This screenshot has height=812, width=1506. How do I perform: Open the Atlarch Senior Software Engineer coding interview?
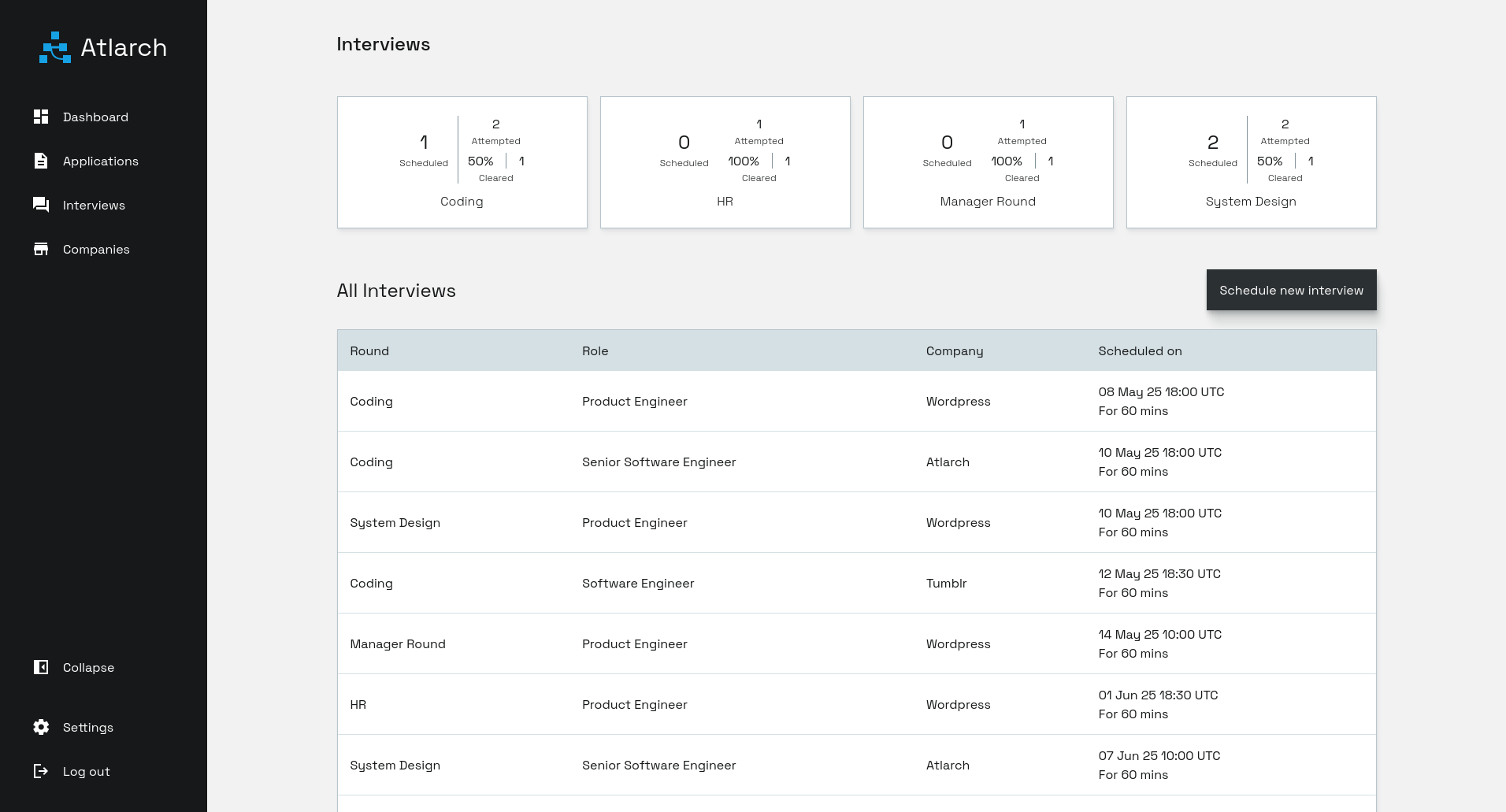click(x=856, y=462)
